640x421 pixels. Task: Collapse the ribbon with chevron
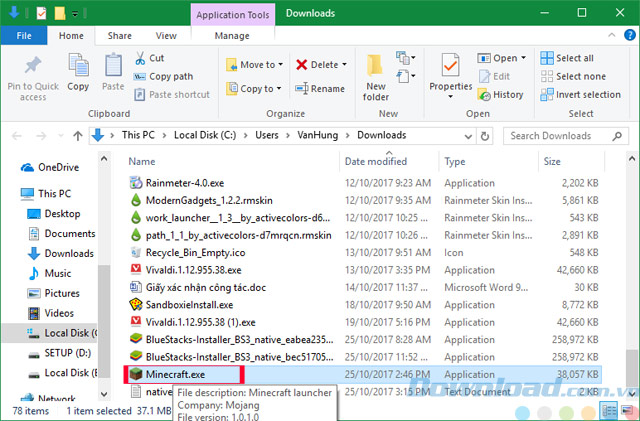pyautogui.click(x=611, y=35)
